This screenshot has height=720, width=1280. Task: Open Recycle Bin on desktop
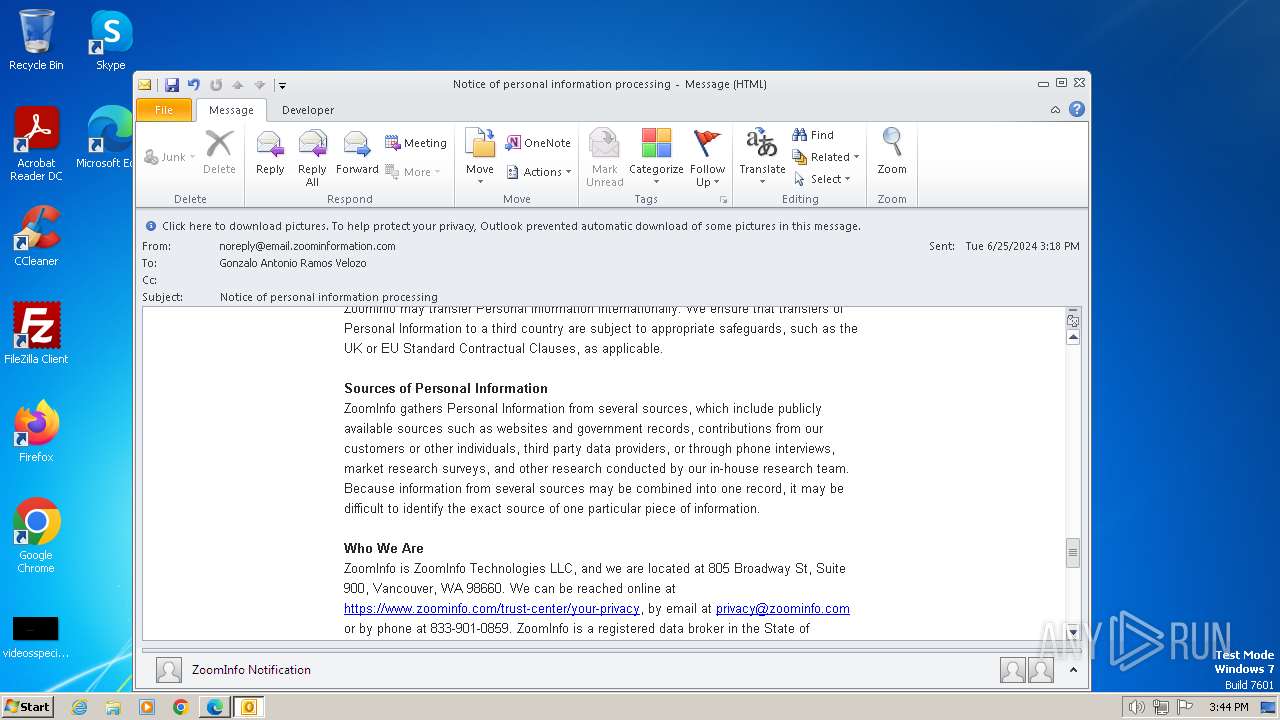tap(36, 40)
